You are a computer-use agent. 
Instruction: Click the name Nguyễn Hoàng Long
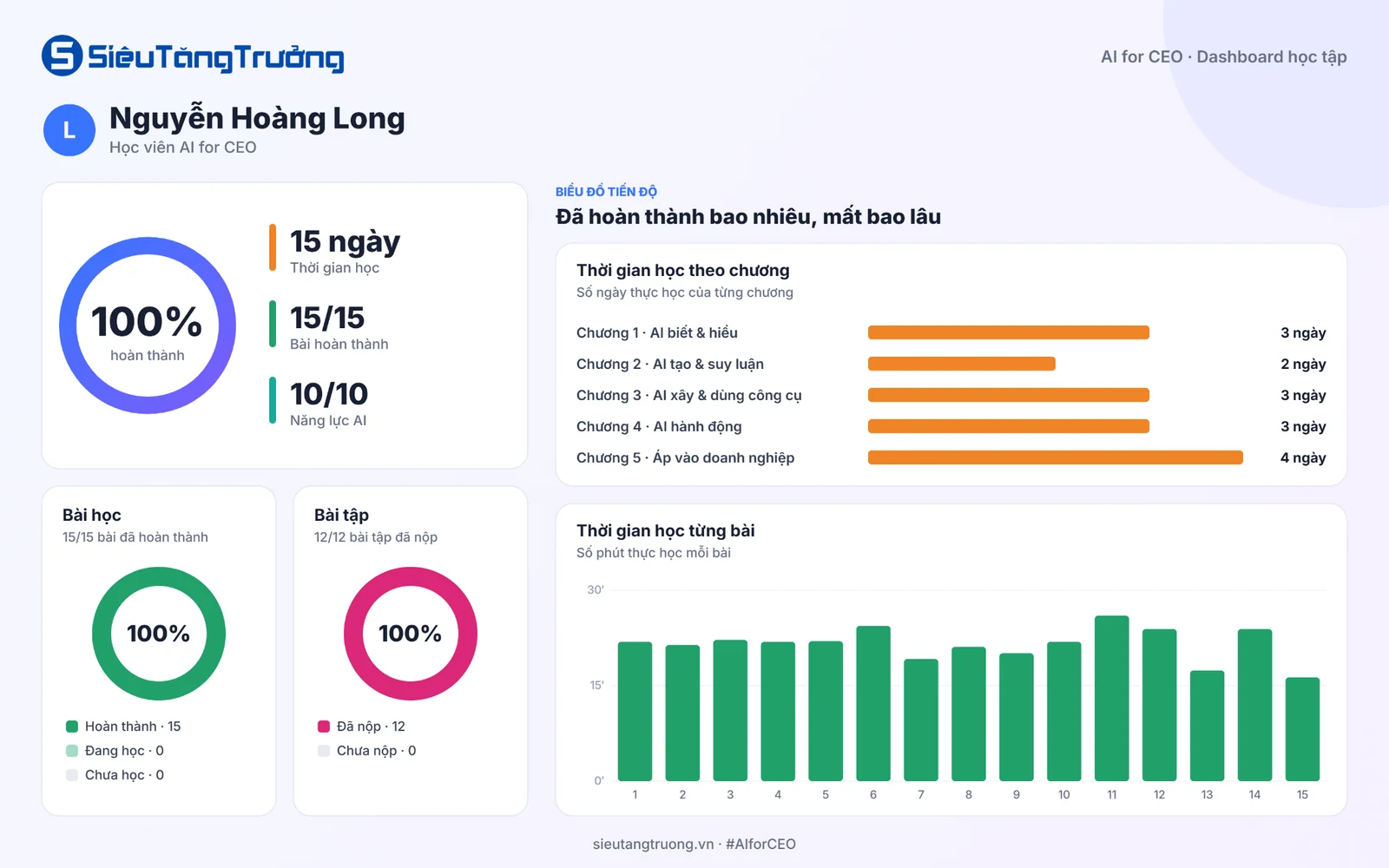tap(257, 119)
